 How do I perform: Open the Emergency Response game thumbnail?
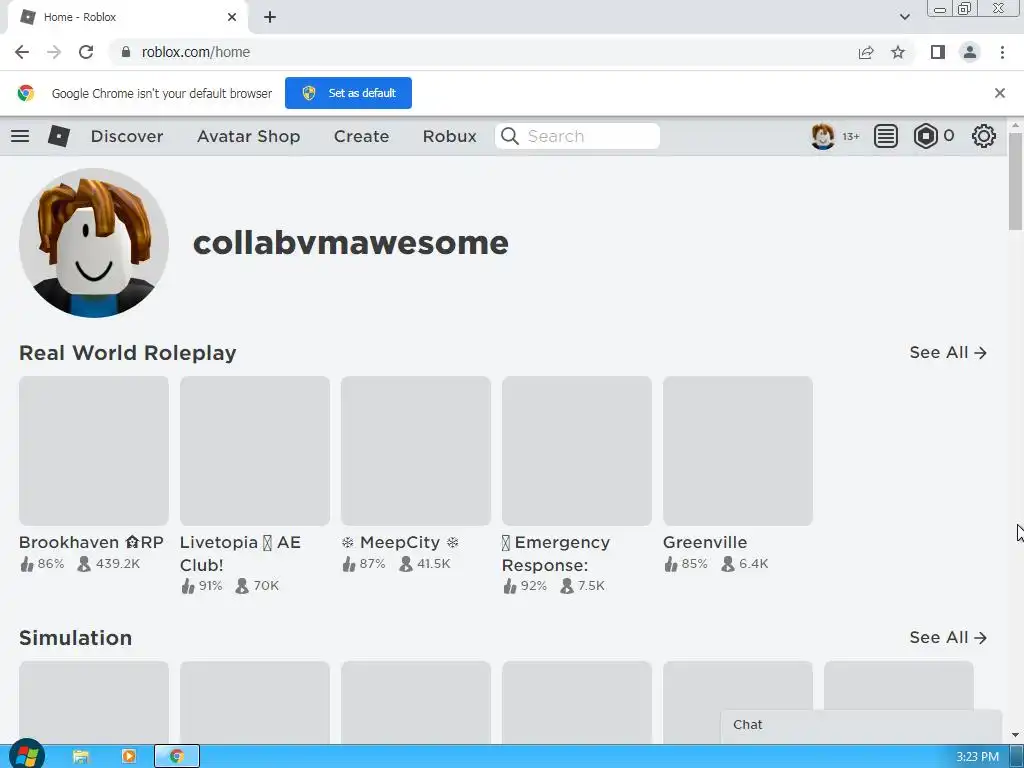(x=577, y=451)
